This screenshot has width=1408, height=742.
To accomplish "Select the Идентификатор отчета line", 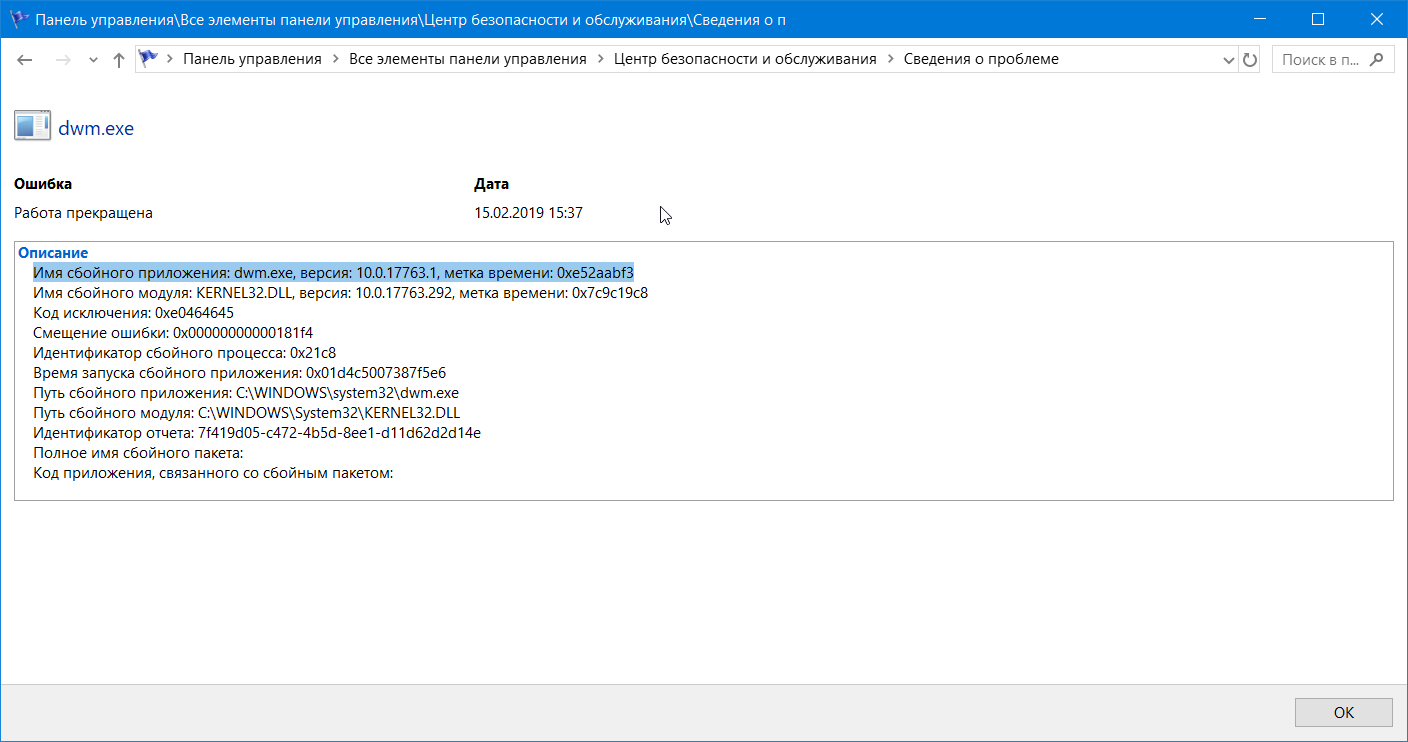I will 257,433.
